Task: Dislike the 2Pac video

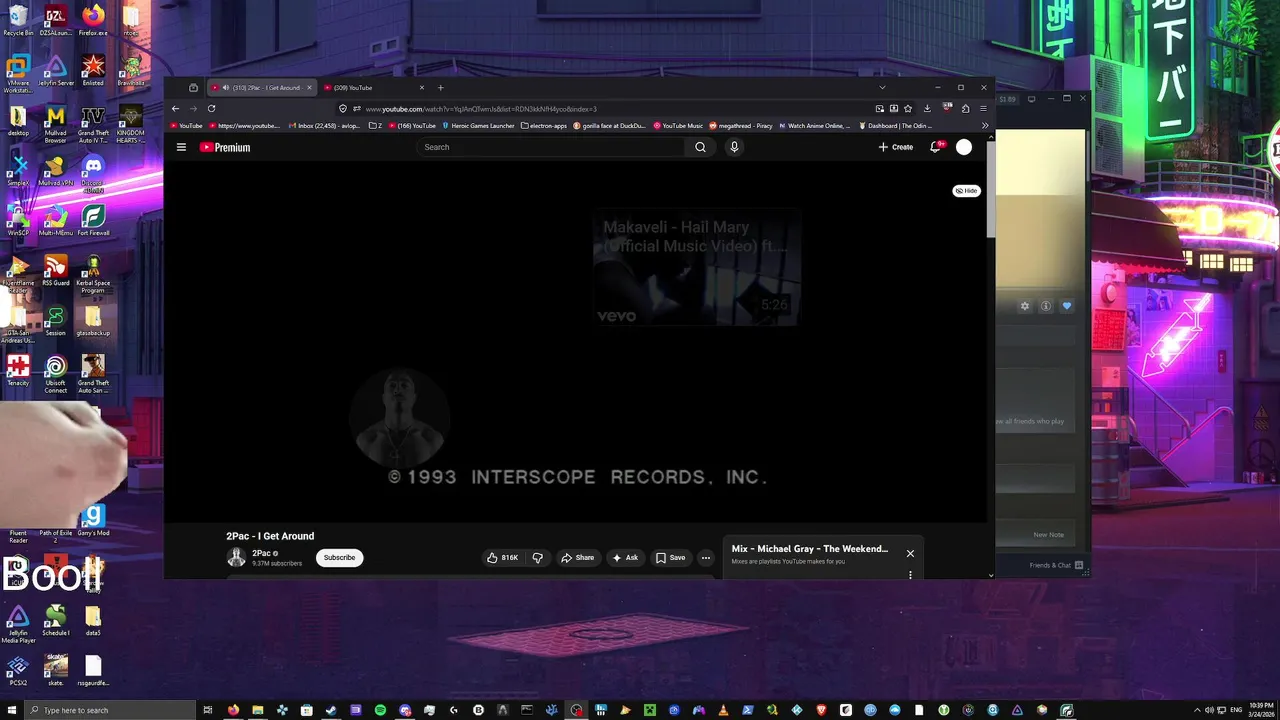Action: pos(538,557)
